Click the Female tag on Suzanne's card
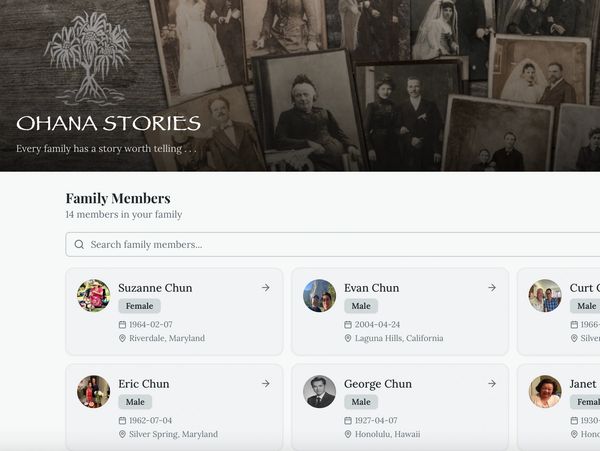600x451 pixels. point(139,306)
